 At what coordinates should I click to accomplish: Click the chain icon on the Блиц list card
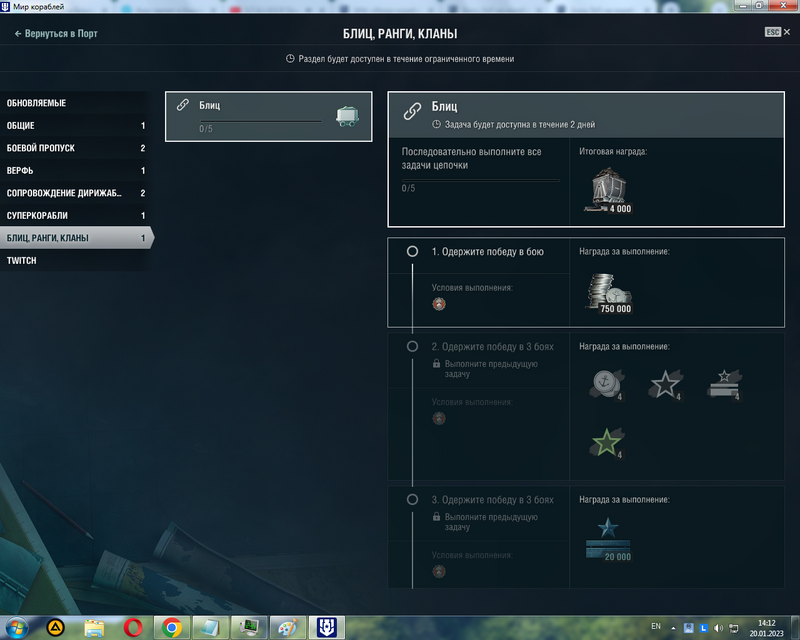click(183, 105)
